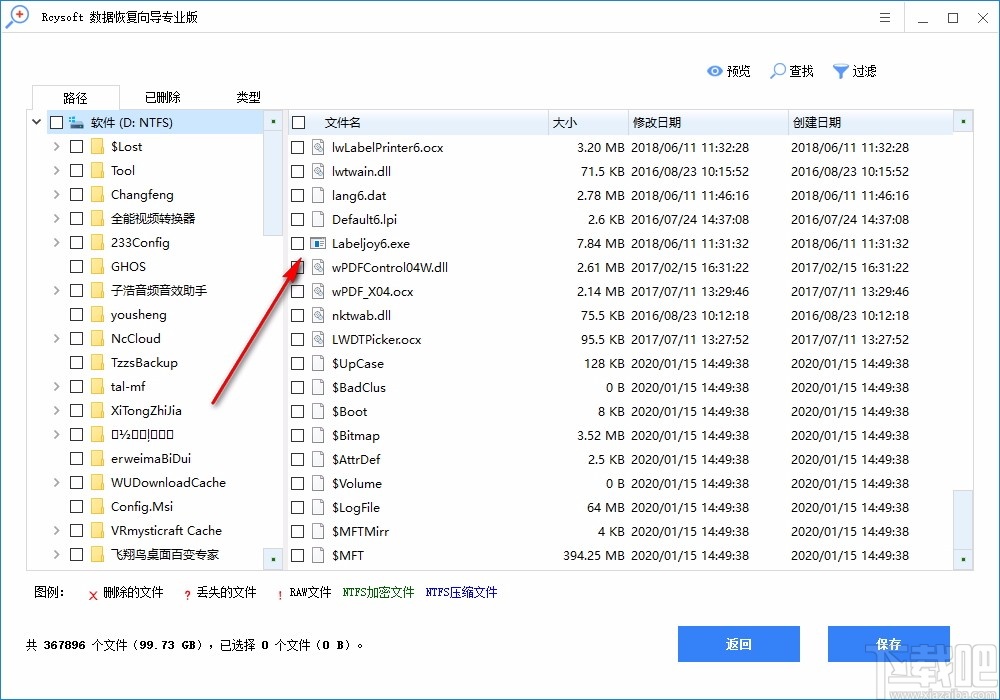The image size is (1000, 700).
Task: Enable the GHOS folder checkbox
Action: (x=77, y=266)
